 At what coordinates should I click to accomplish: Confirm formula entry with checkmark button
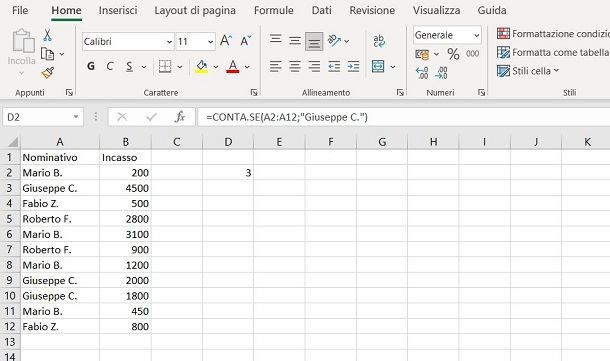(151, 117)
